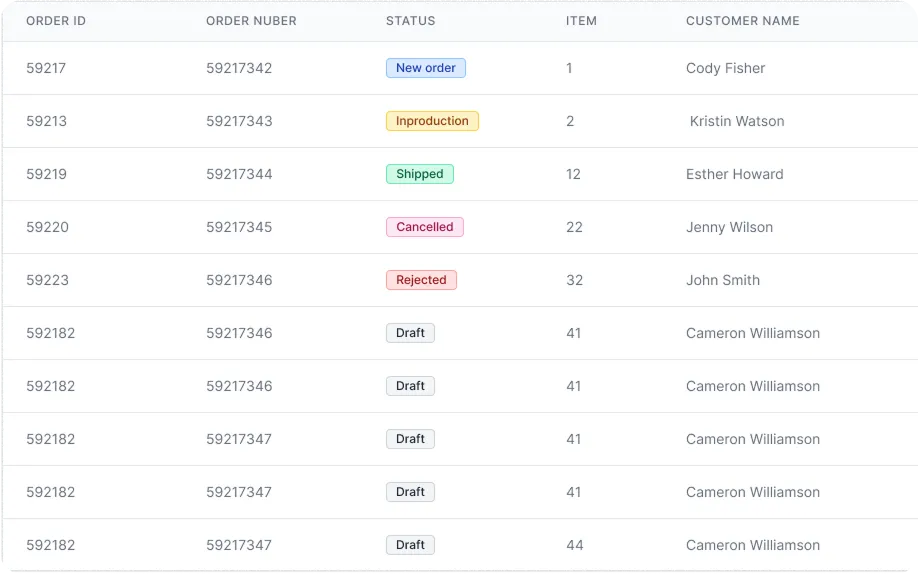Open customer Kristin Watson

[x=737, y=121]
